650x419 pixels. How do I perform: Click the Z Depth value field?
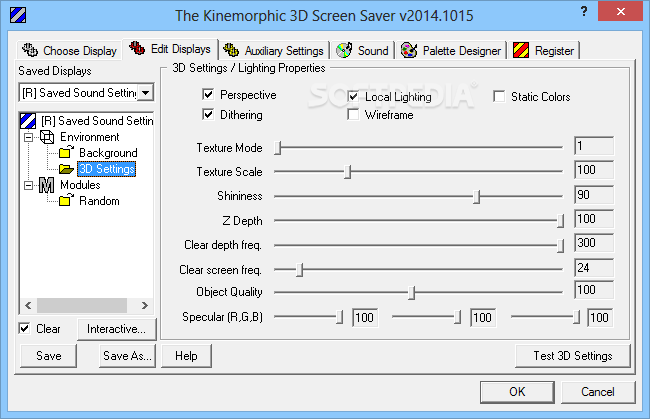pos(594,219)
